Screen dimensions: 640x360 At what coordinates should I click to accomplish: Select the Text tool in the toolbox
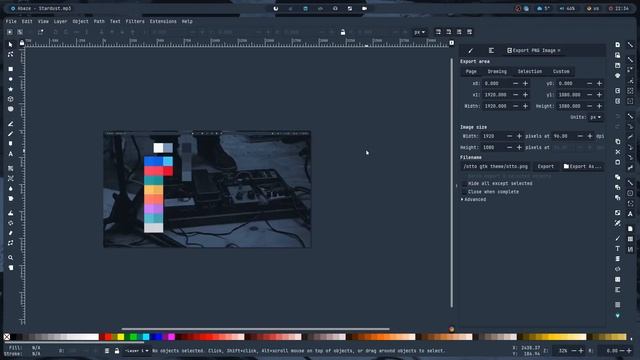11,154
